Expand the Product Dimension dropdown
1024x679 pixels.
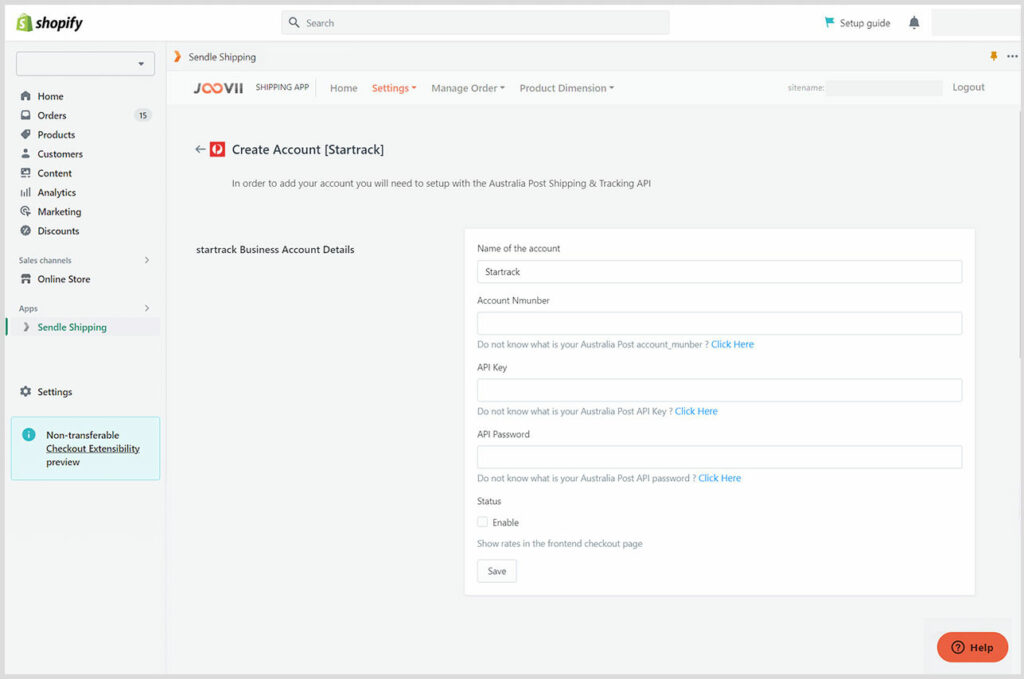(x=566, y=88)
